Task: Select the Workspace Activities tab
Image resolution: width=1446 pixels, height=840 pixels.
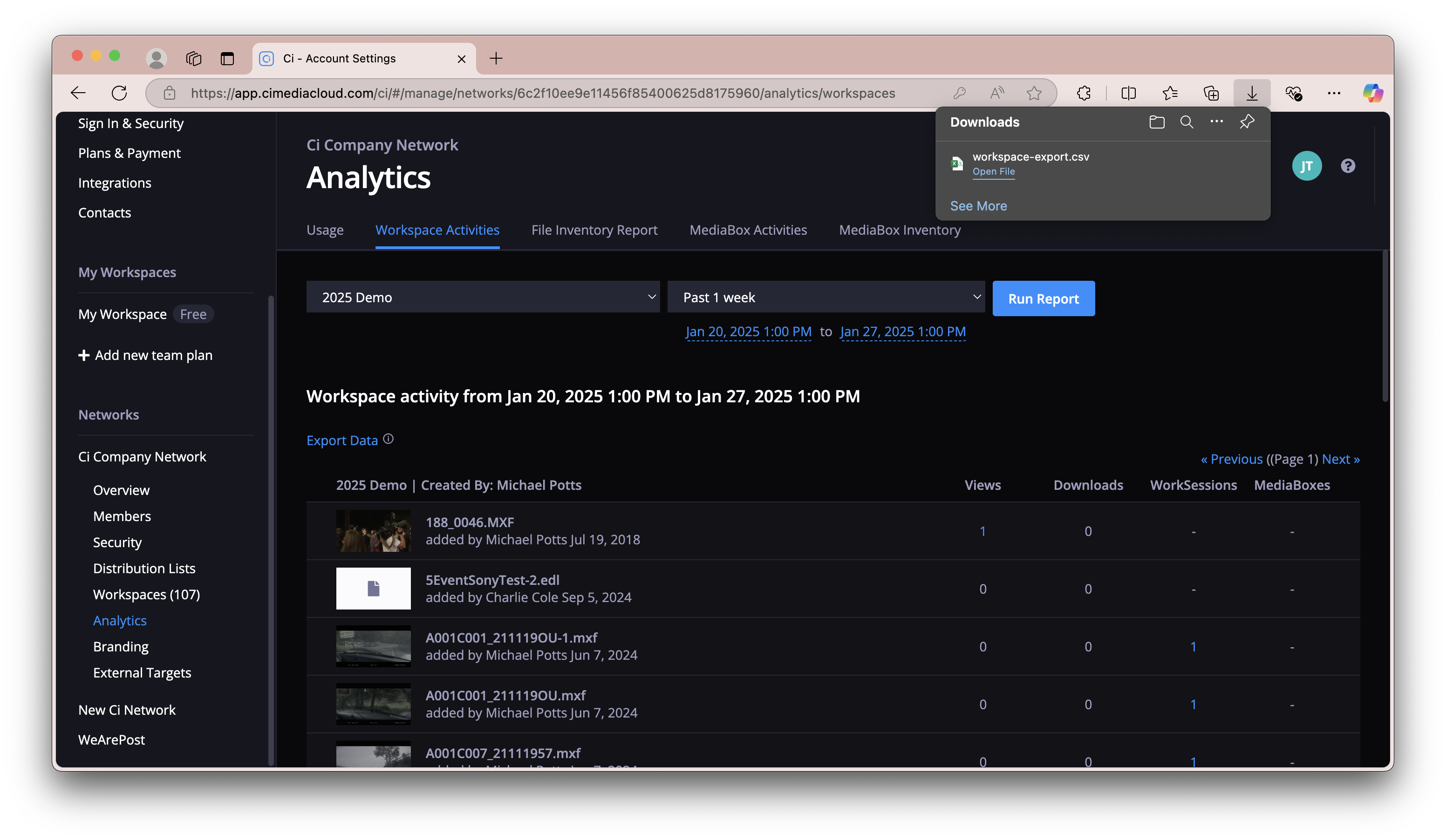Action: [x=437, y=230]
